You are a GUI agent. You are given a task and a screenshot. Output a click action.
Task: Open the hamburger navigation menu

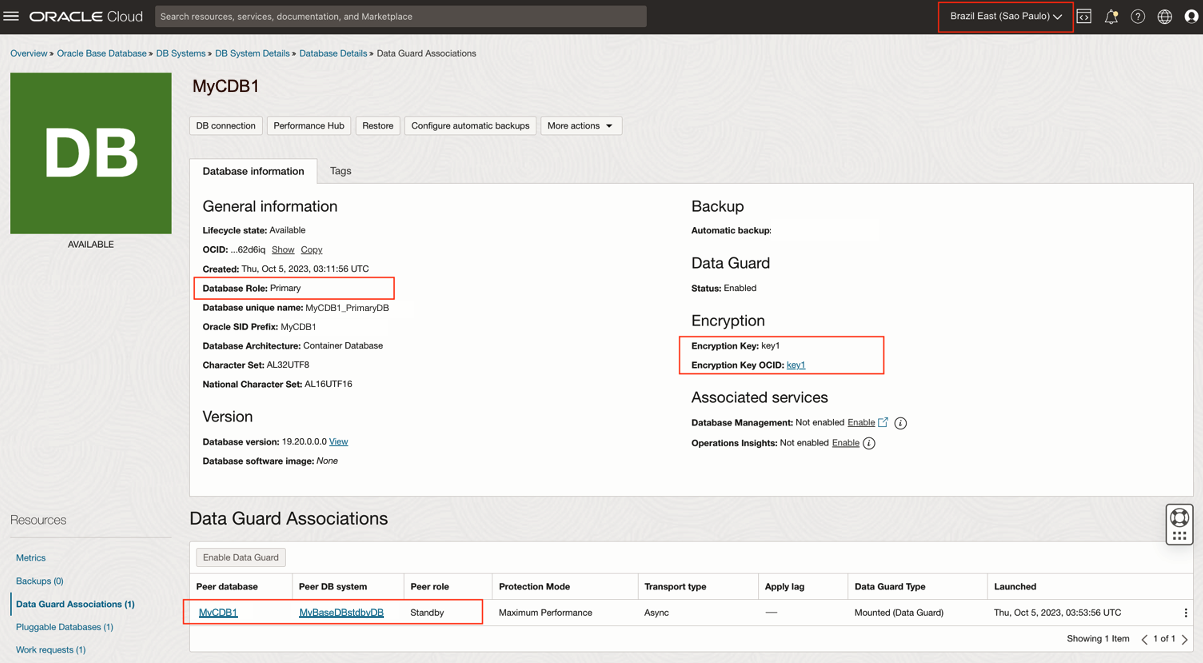(11, 16)
